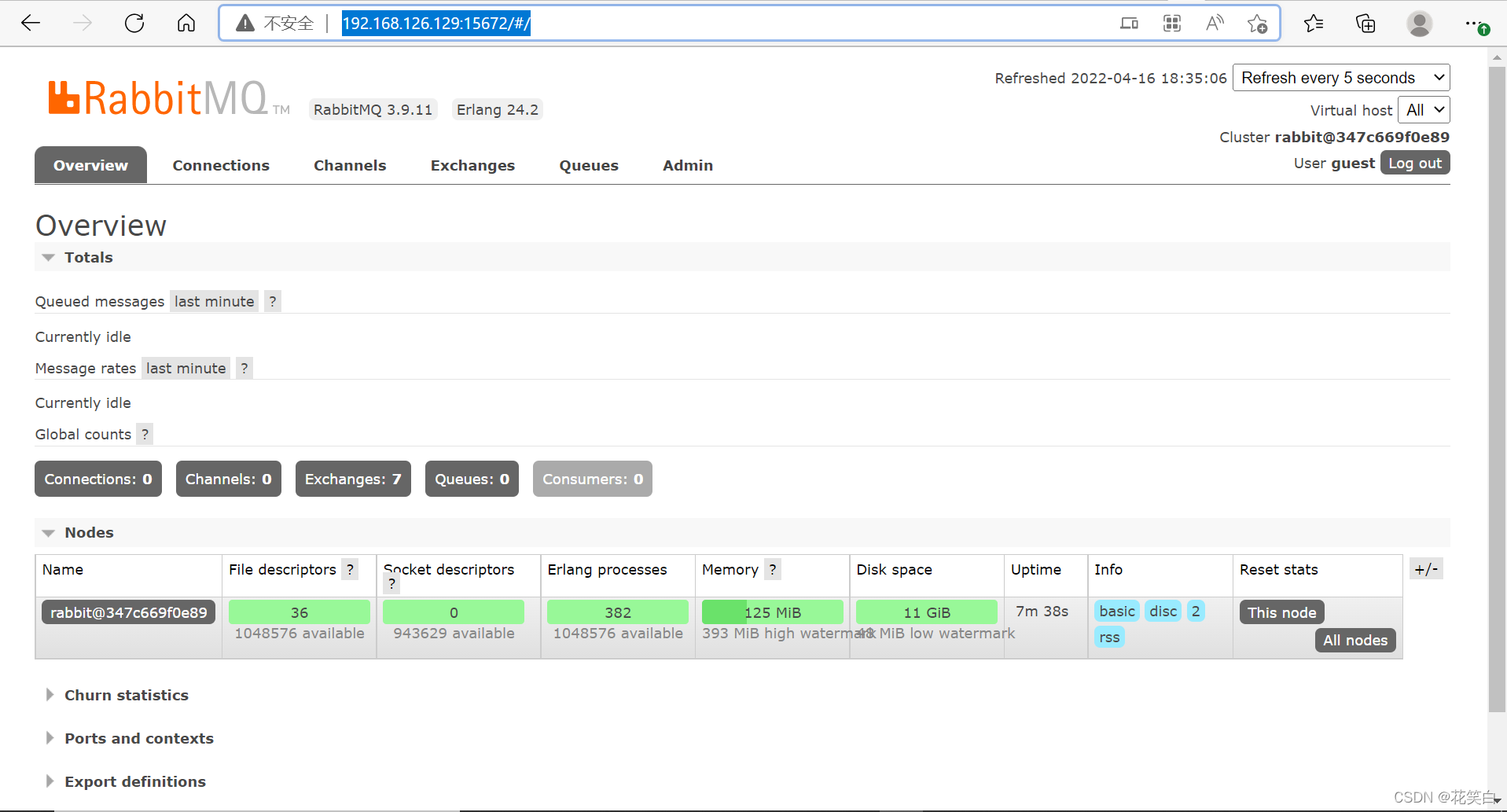Focus the browser address bar URL
Screen dimensions: 1507x812
436,24
